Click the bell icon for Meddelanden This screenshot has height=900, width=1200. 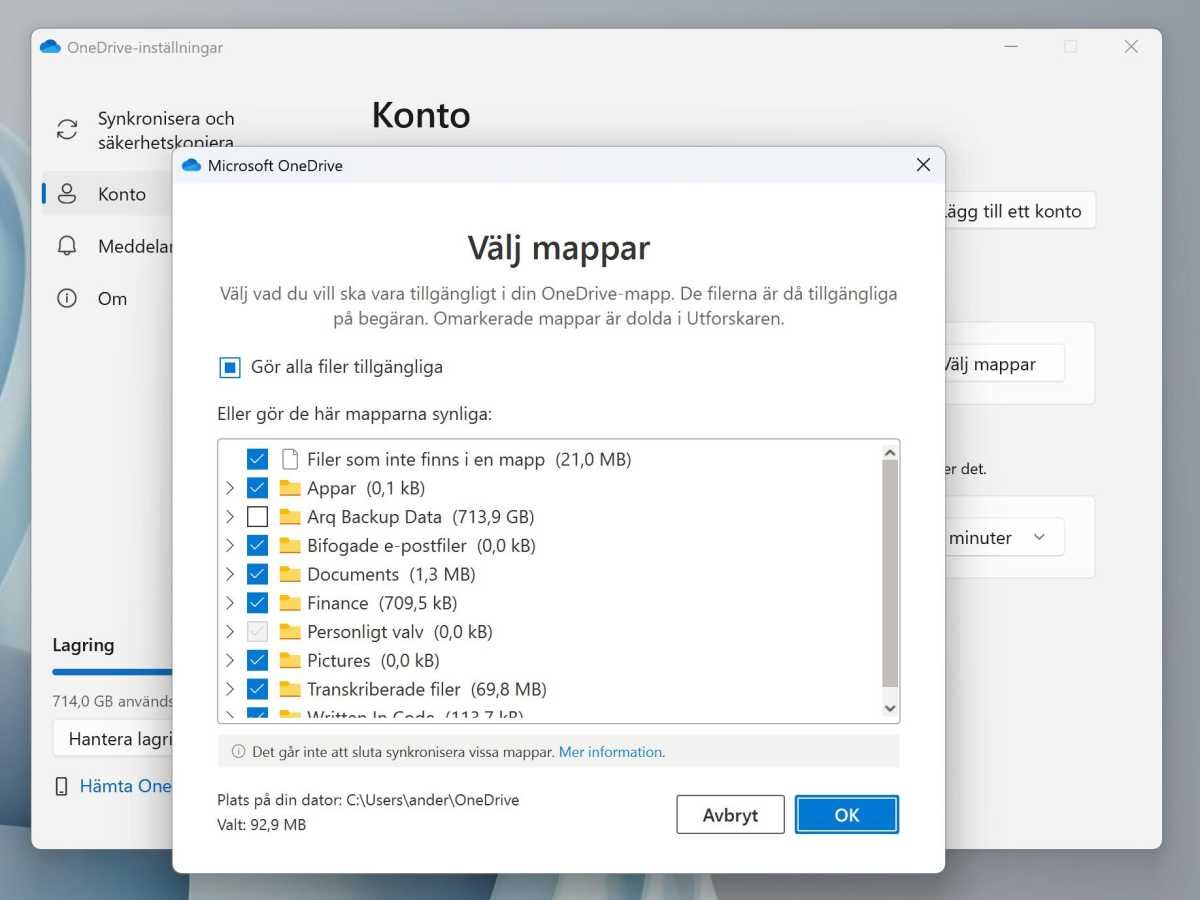coord(66,246)
